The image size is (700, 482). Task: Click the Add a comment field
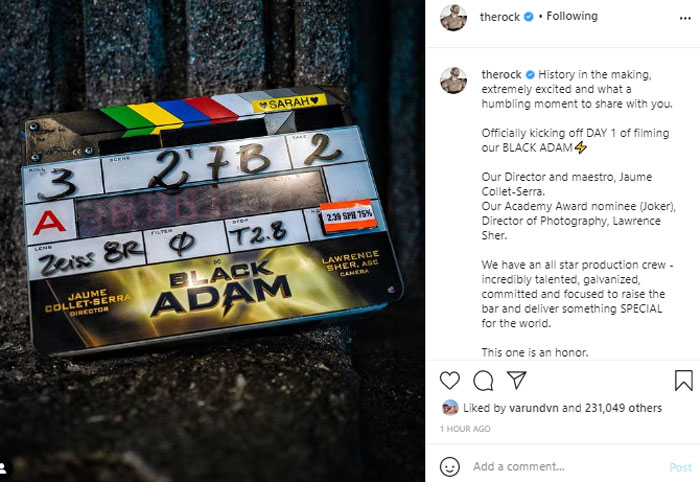tap(567, 467)
